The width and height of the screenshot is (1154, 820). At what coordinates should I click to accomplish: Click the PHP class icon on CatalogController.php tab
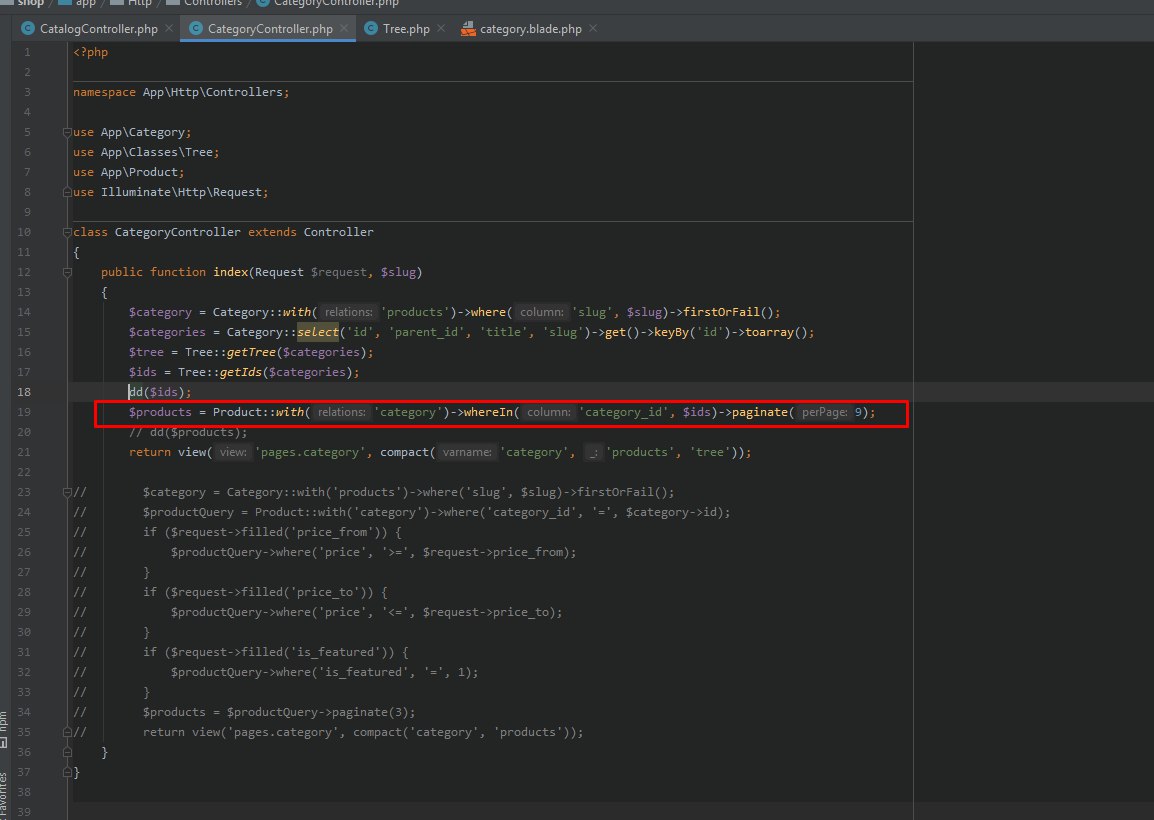click(x=28, y=29)
